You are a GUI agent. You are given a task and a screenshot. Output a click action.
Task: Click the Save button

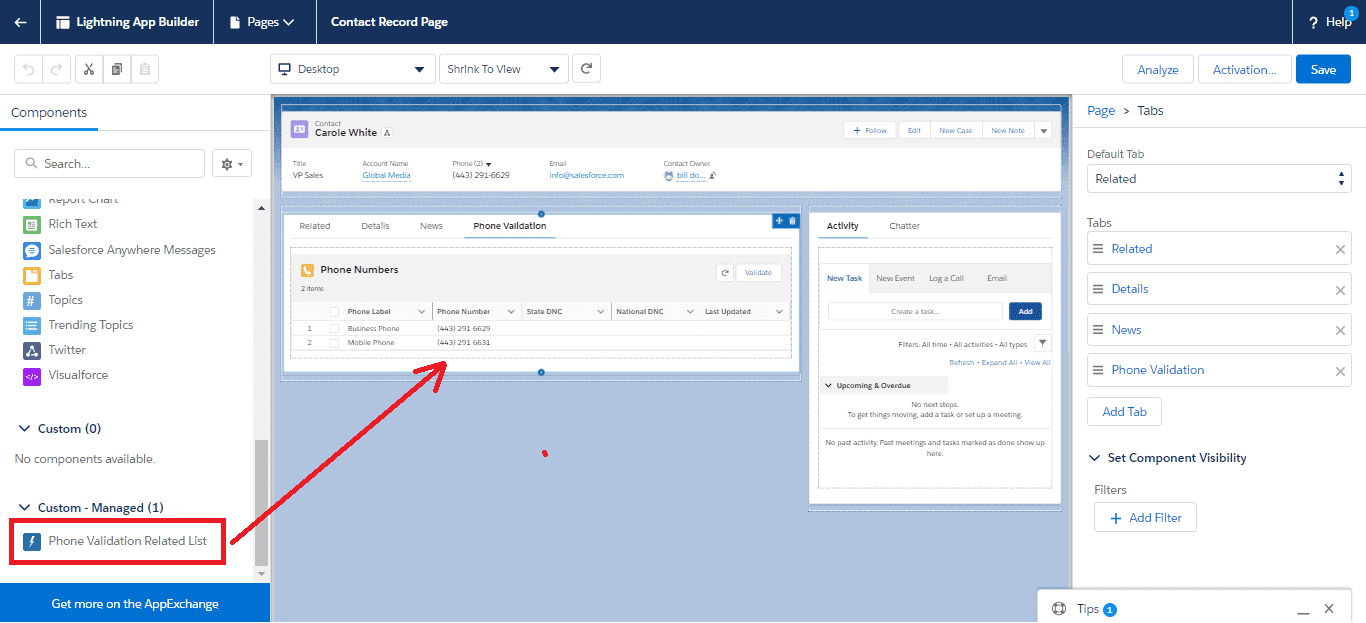(1322, 69)
